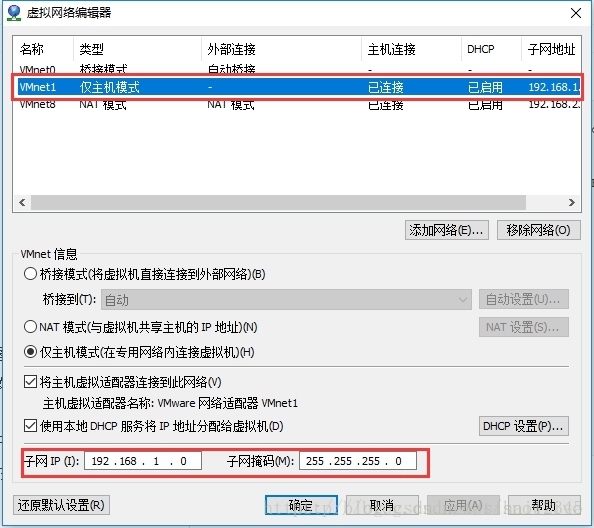Click the 主机连接 column header
The image size is (594, 528).
[x=411, y=49]
